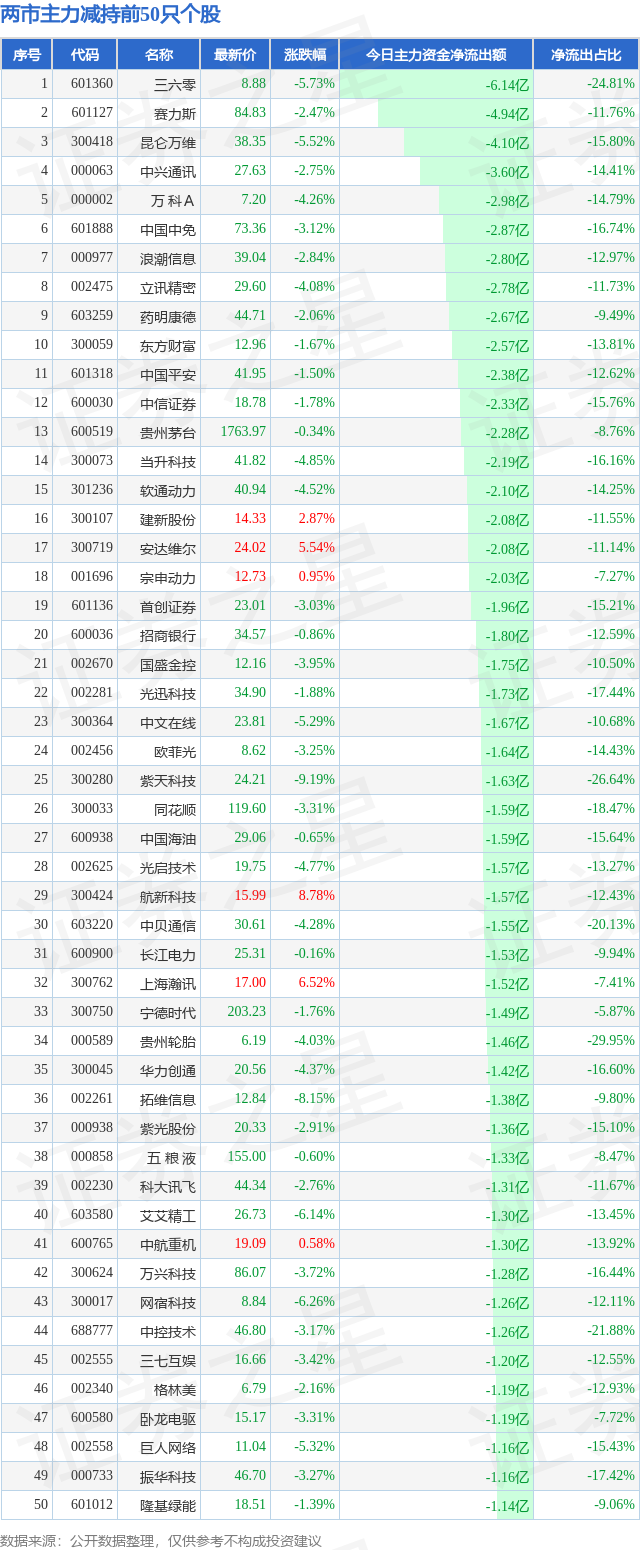Image resolution: width=640 pixels, height=1550 pixels.
Task: Select stock name 中国海油
Action: [x=168, y=838]
